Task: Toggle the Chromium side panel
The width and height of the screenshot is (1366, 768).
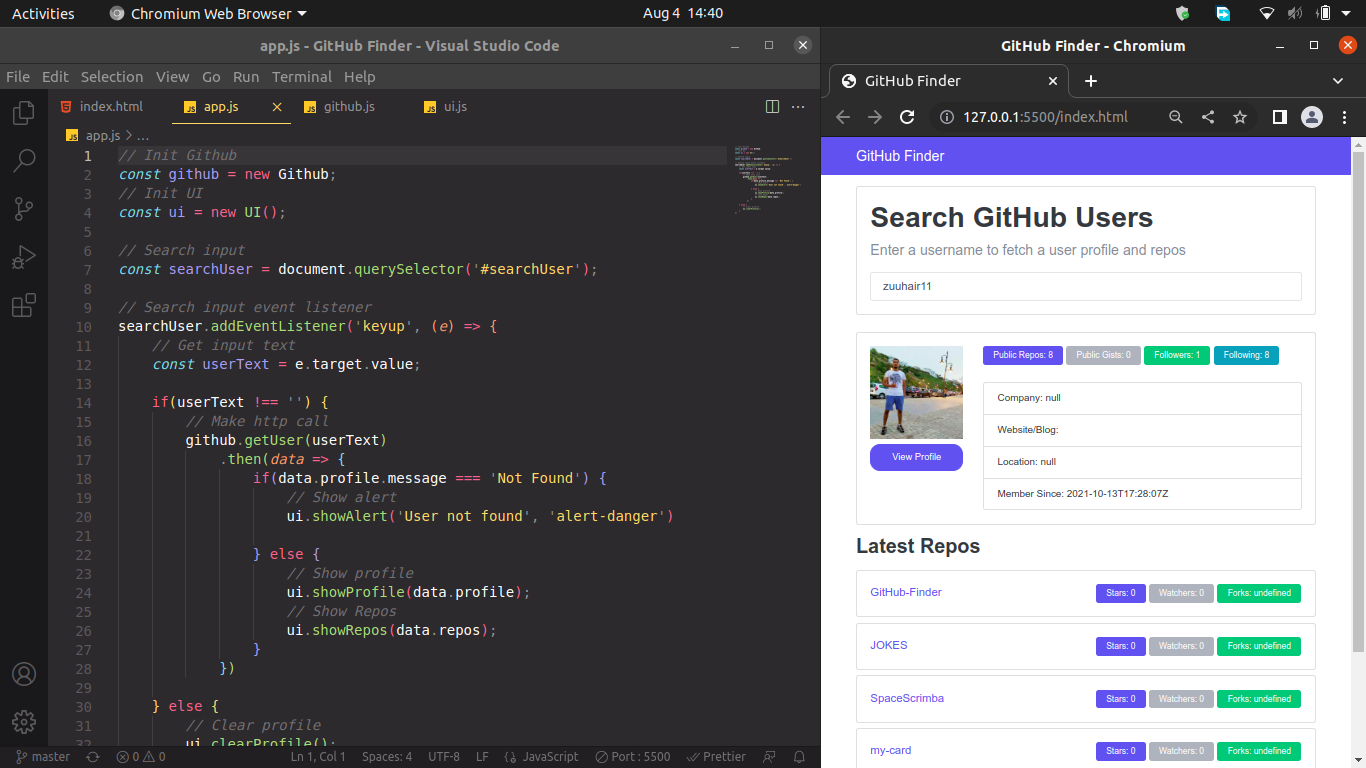Action: tap(1279, 117)
